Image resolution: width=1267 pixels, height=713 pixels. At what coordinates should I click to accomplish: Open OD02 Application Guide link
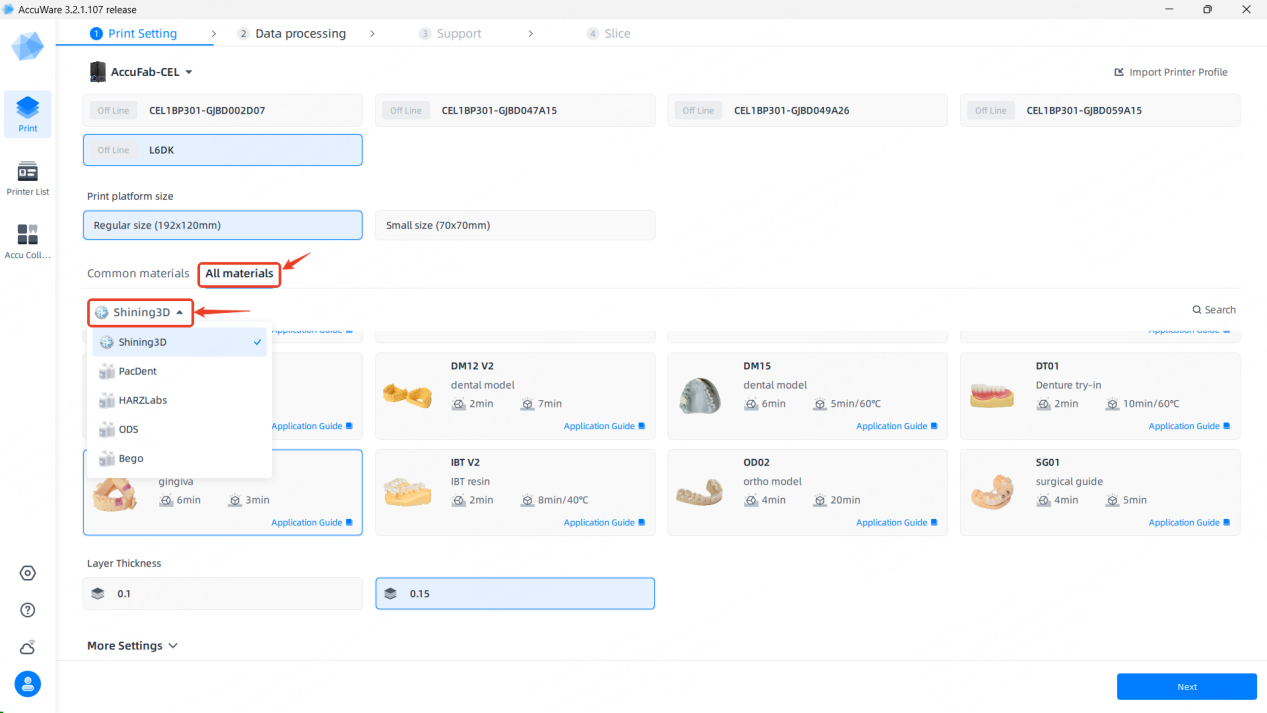pyautogui.click(x=897, y=522)
